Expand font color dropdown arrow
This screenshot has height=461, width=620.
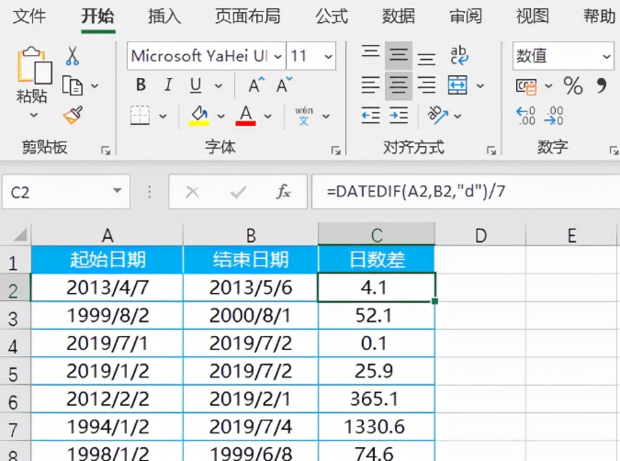coord(268,116)
